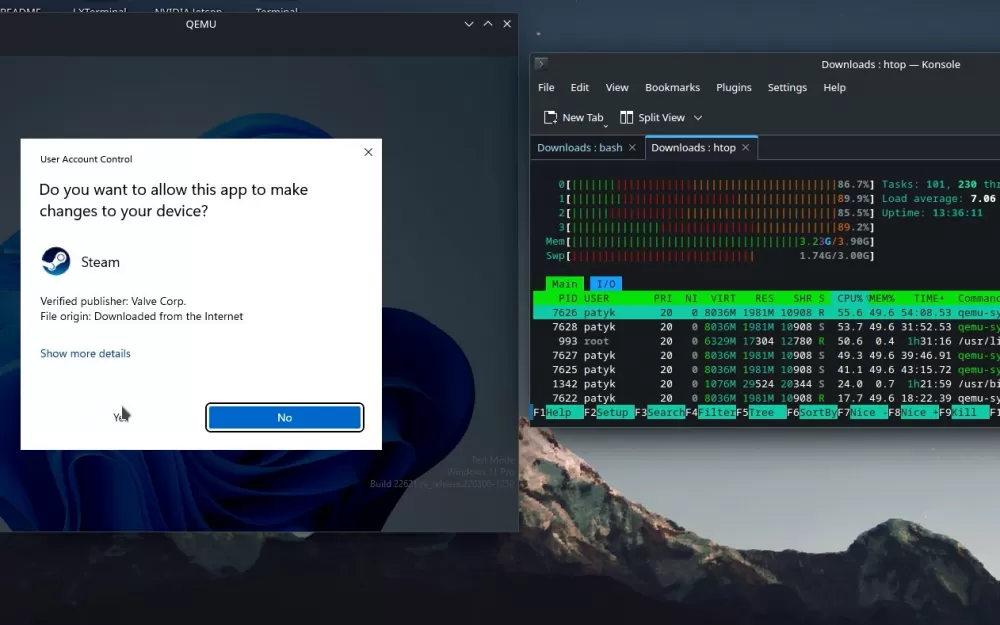Click F3 Search in htop footer

pyautogui.click(x=659, y=412)
